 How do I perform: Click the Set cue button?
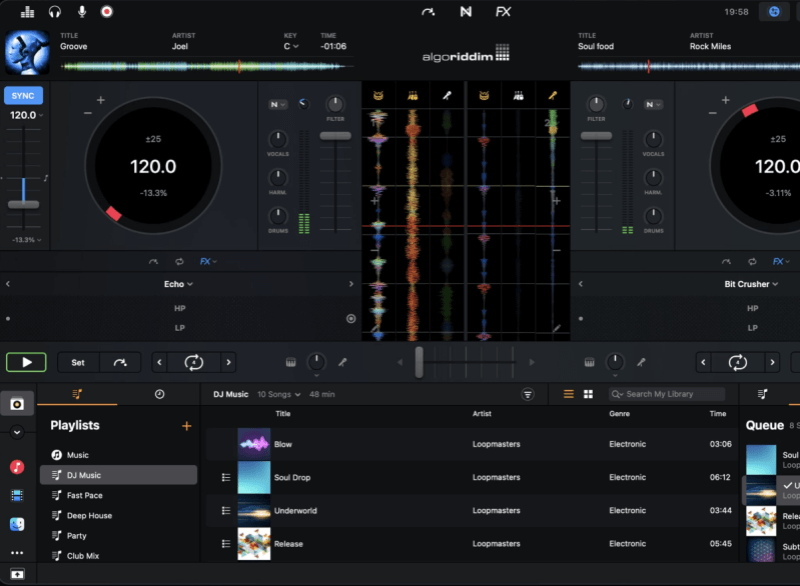tap(78, 363)
